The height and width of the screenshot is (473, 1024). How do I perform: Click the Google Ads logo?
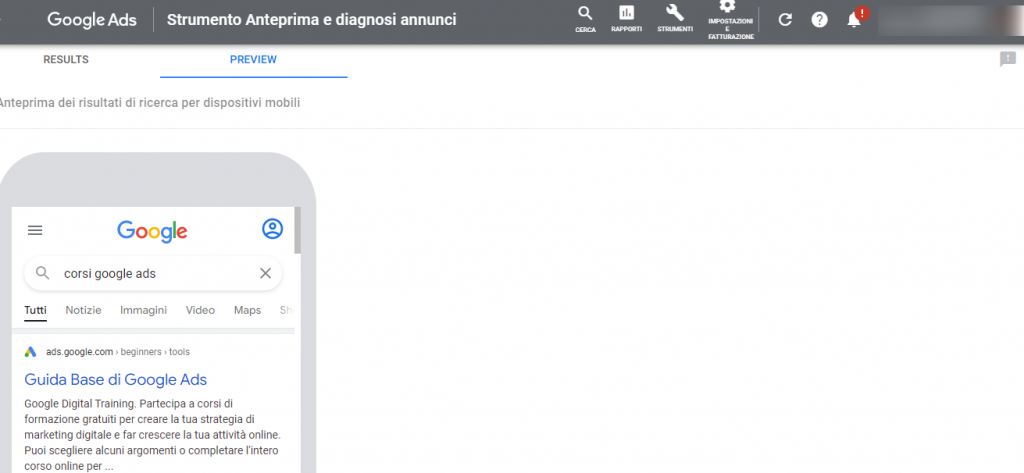click(92, 20)
